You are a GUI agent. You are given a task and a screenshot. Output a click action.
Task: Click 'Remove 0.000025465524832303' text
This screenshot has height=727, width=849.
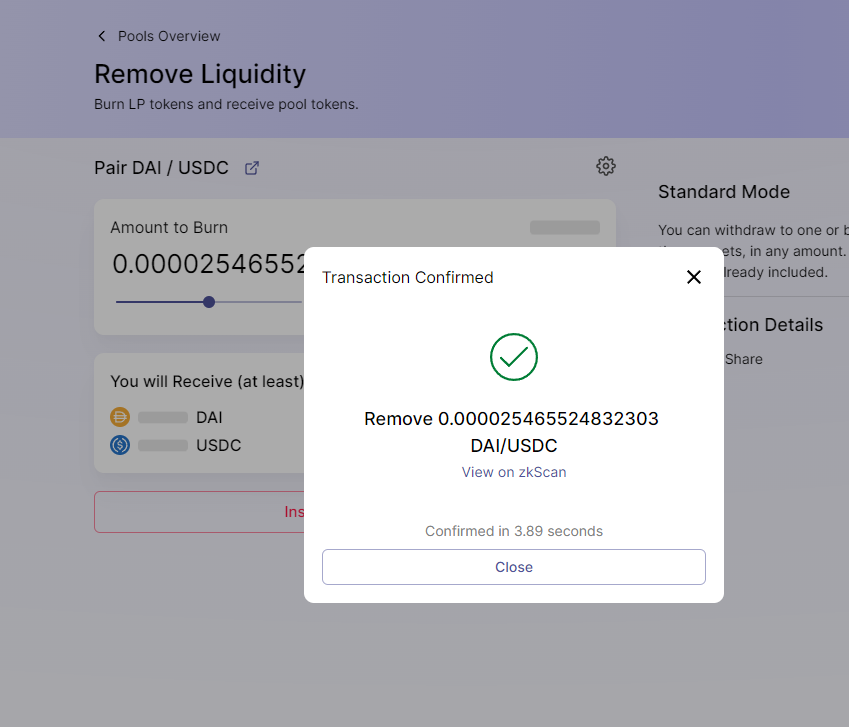click(511, 418)
